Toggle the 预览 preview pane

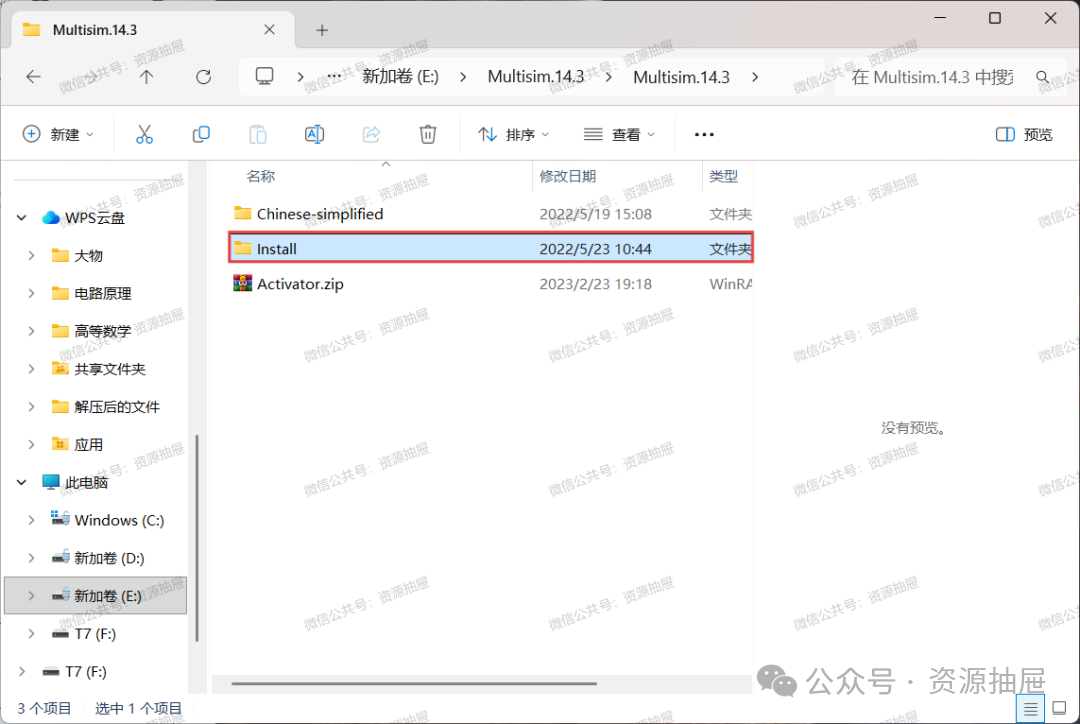[x=1024, y=134]
